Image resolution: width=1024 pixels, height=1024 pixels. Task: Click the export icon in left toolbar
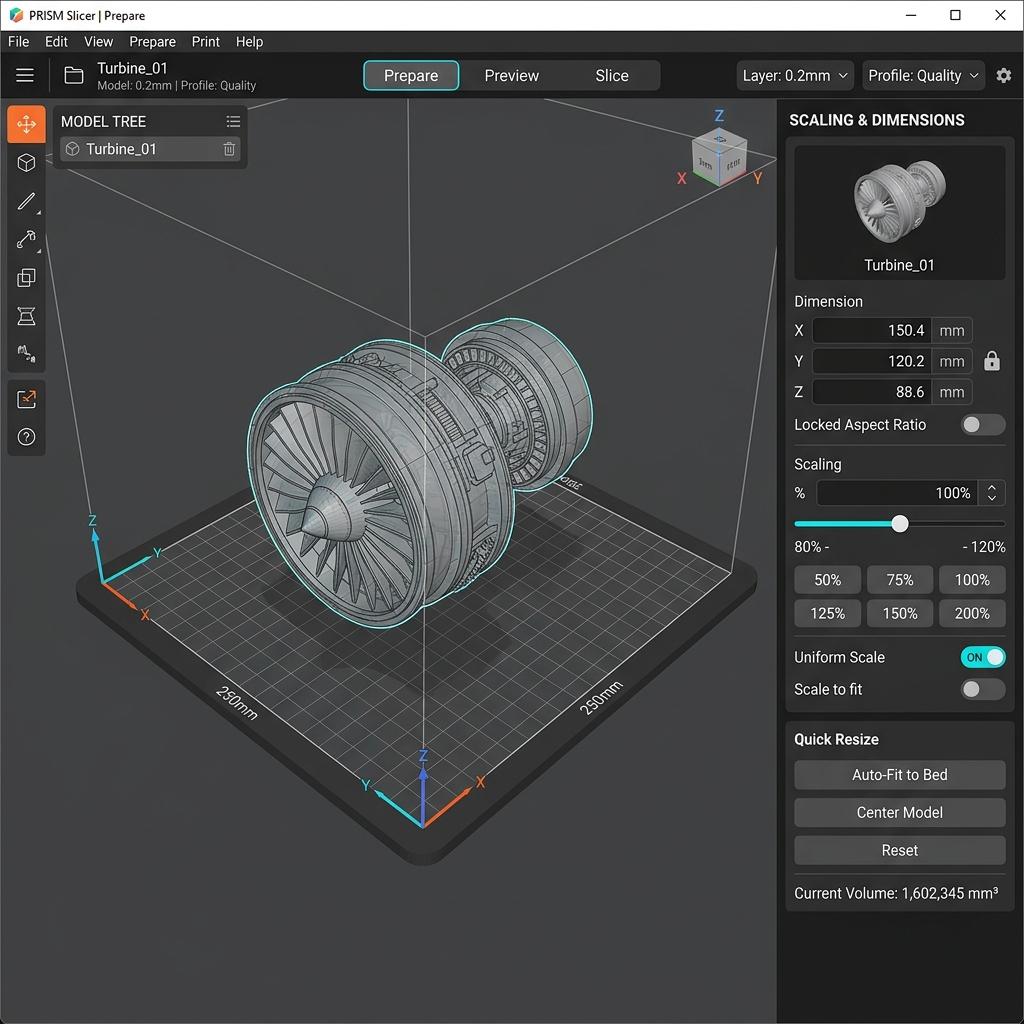point(26,398)
